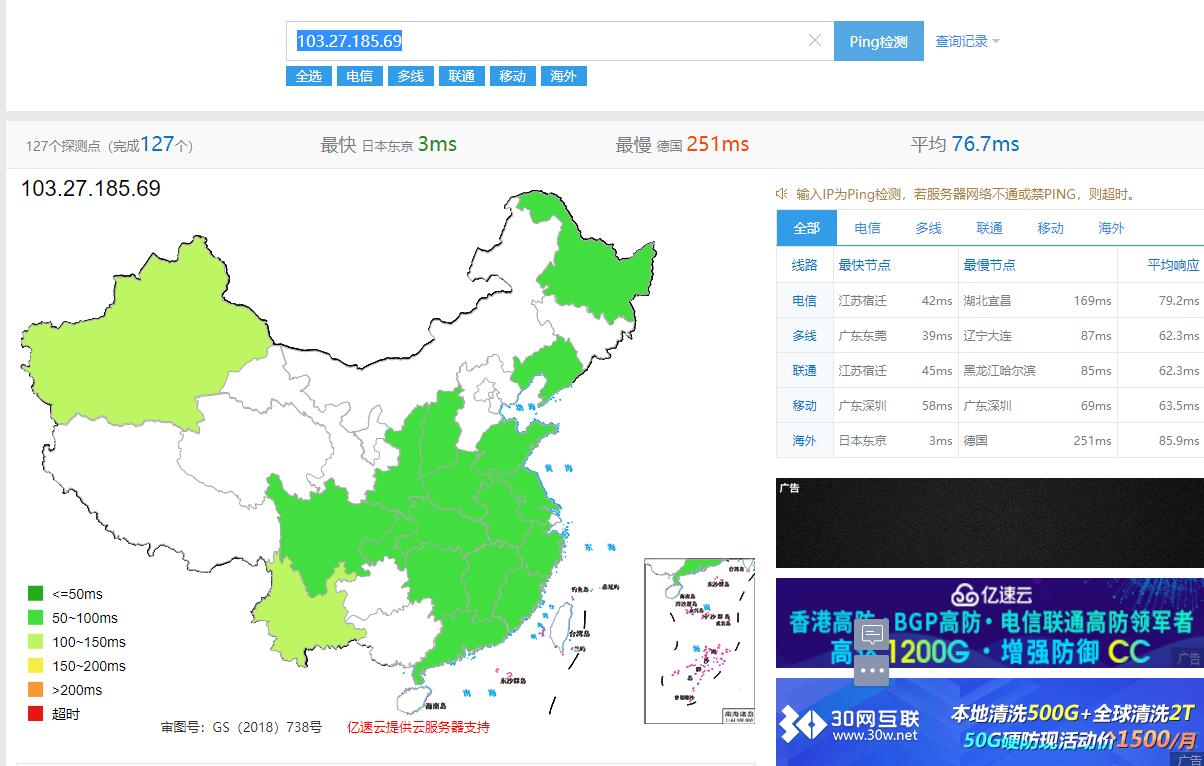Viewport: 1204px width, 766px height.
Task: Click the 150~200ms legend color swatch
Action: 36,666
